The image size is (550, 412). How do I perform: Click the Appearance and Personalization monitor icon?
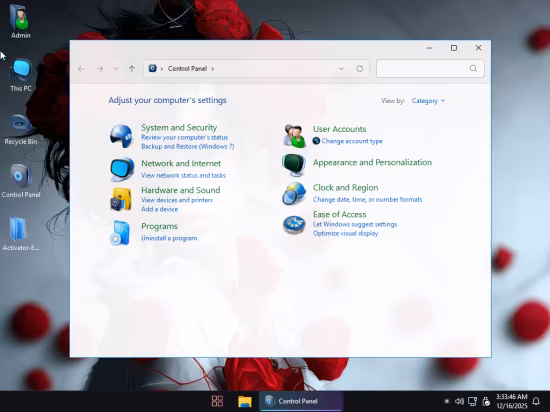coord(294,165)
